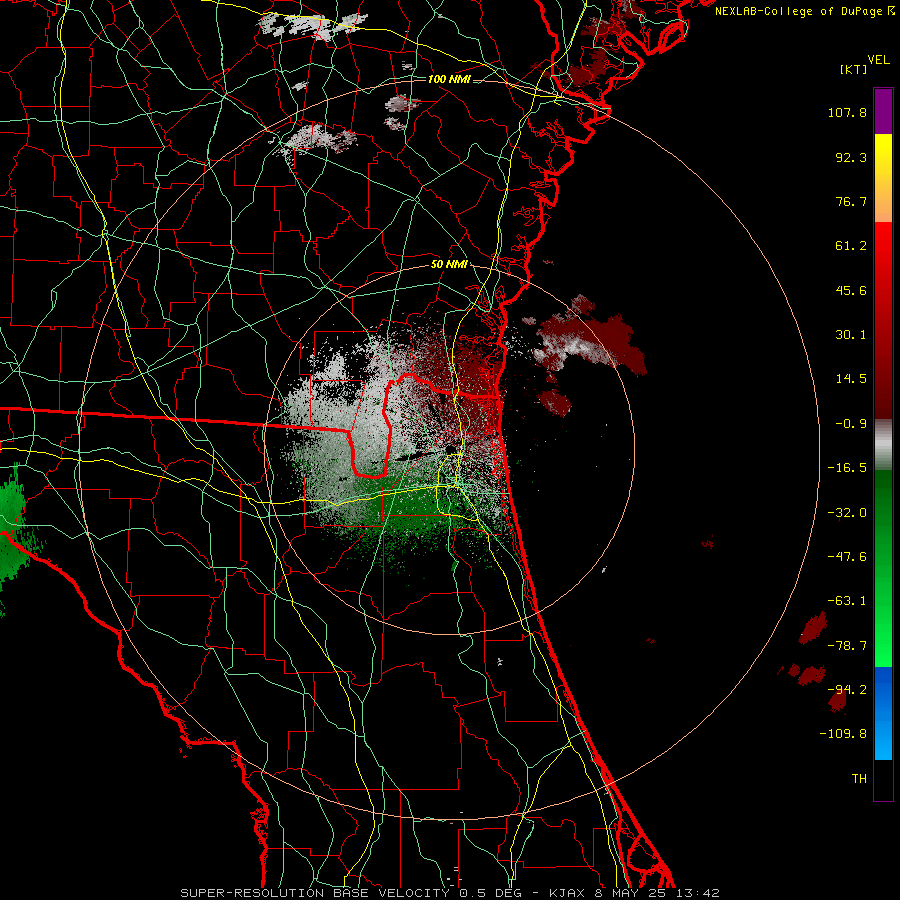Click the 61.2 legend value
The height and width of the screenshot is (900, 900).
click(x=851, y=246)
